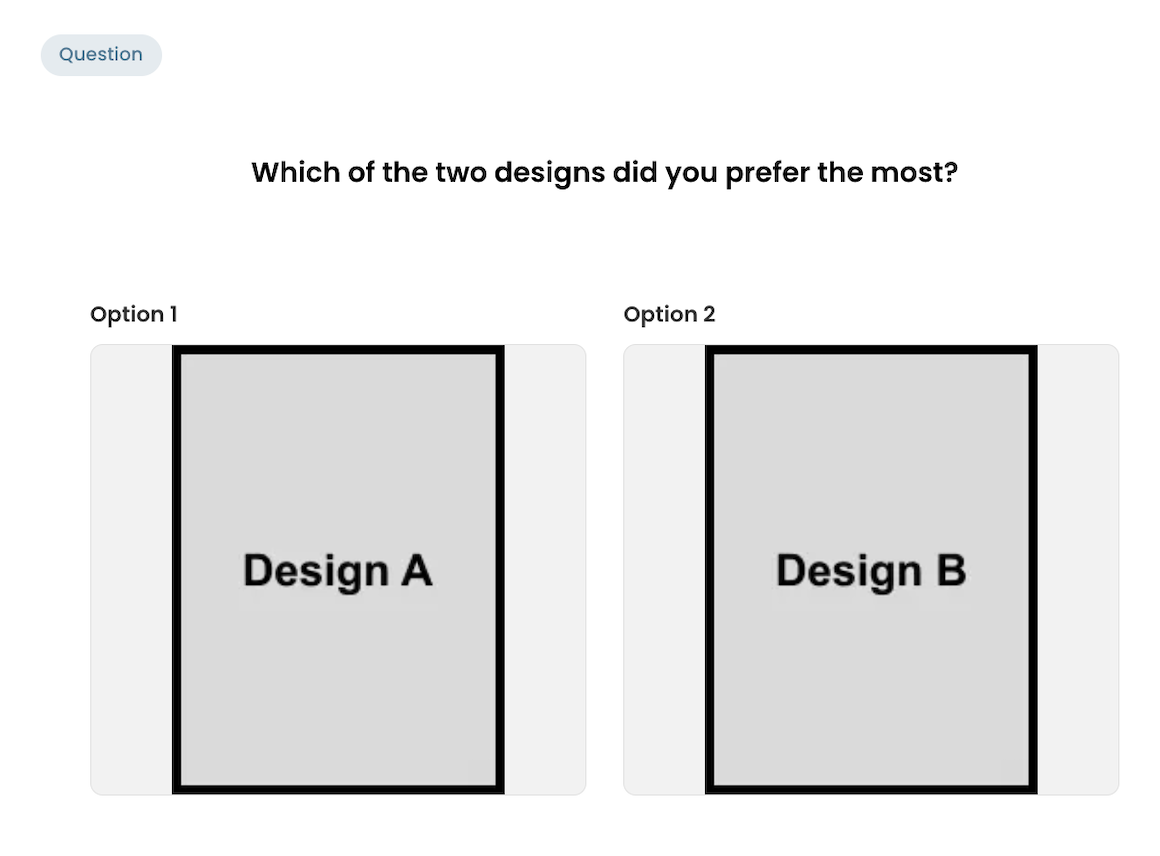Image resolution: width=1160 pixels, height=856 pixels.
Task: Click the Question badge
Action: coord(101,55)
